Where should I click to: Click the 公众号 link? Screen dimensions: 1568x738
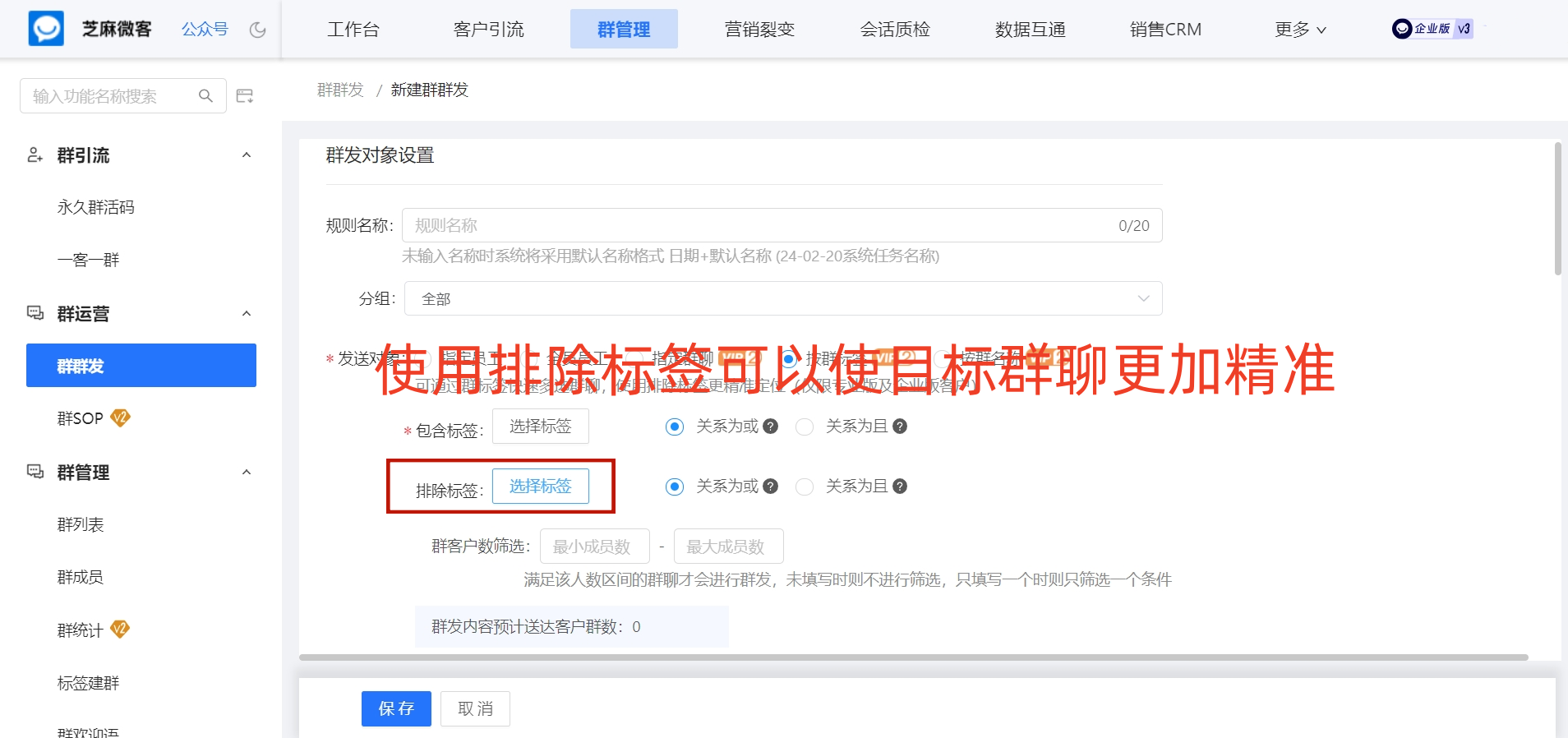pos(205,30)
